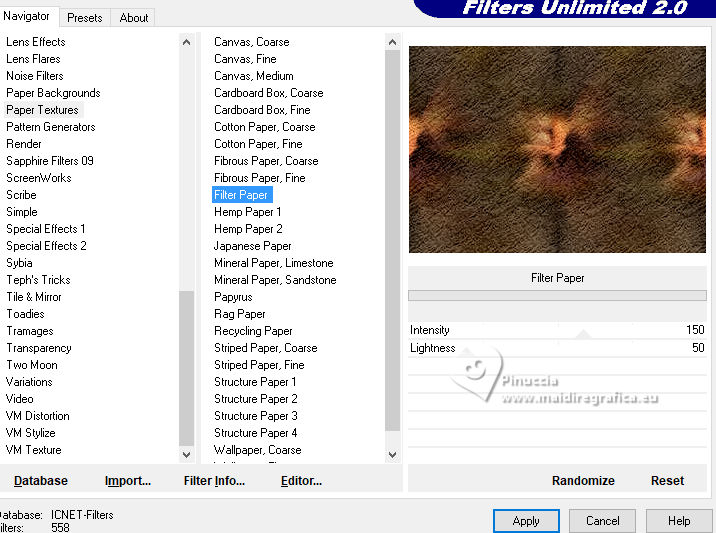The image size is (716, 533).
Task: Click Randomize settings
Action: click(583, 480)
